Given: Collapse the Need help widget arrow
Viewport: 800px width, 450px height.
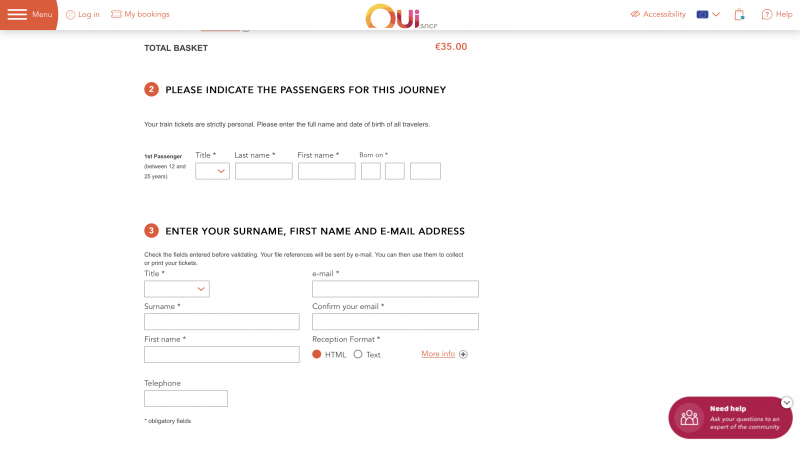Looking at the screenshot, I should (x=786, y=403).
